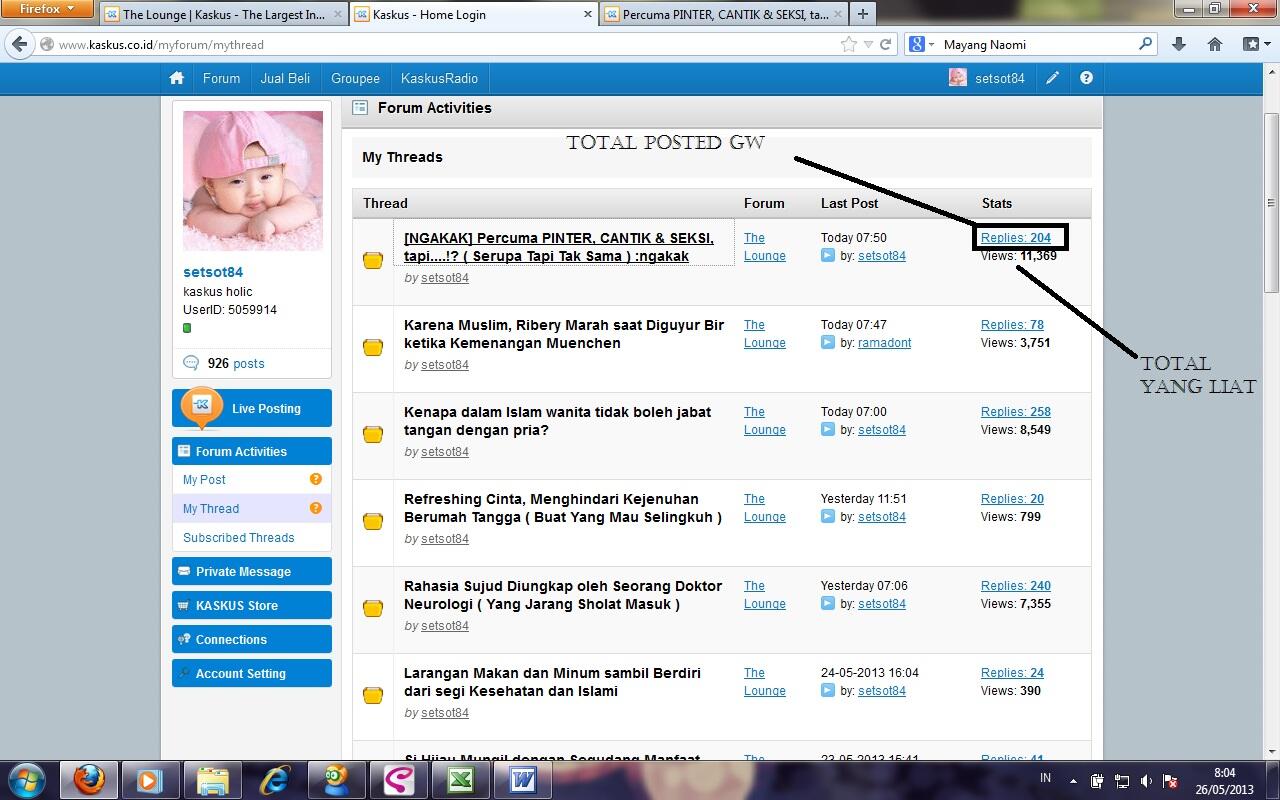Screen dimensions: 1280x800
Task: Click the help icon next to My Thread
Action: point(316,508)
